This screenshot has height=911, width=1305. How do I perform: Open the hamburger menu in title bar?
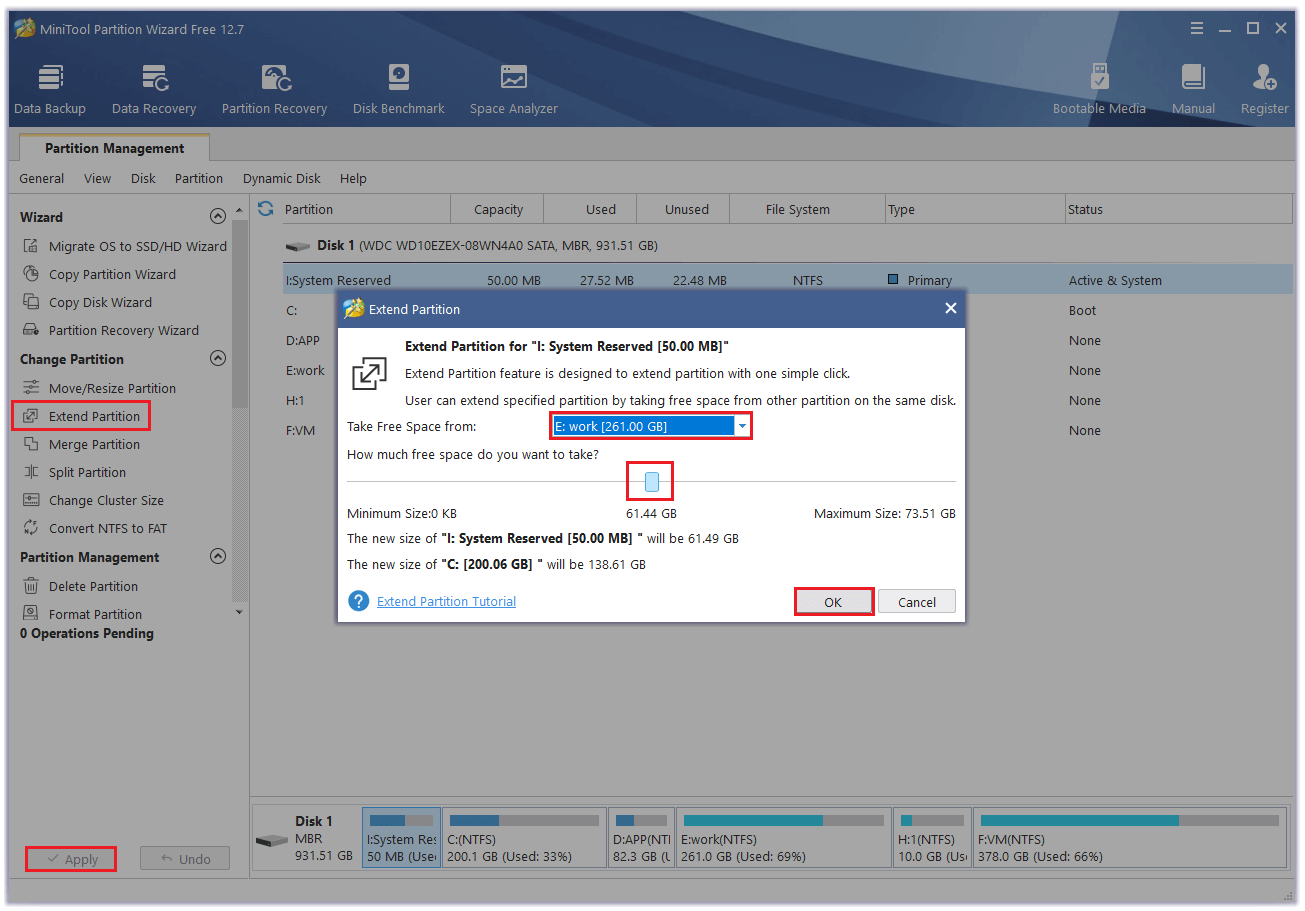click(1197, 29)
